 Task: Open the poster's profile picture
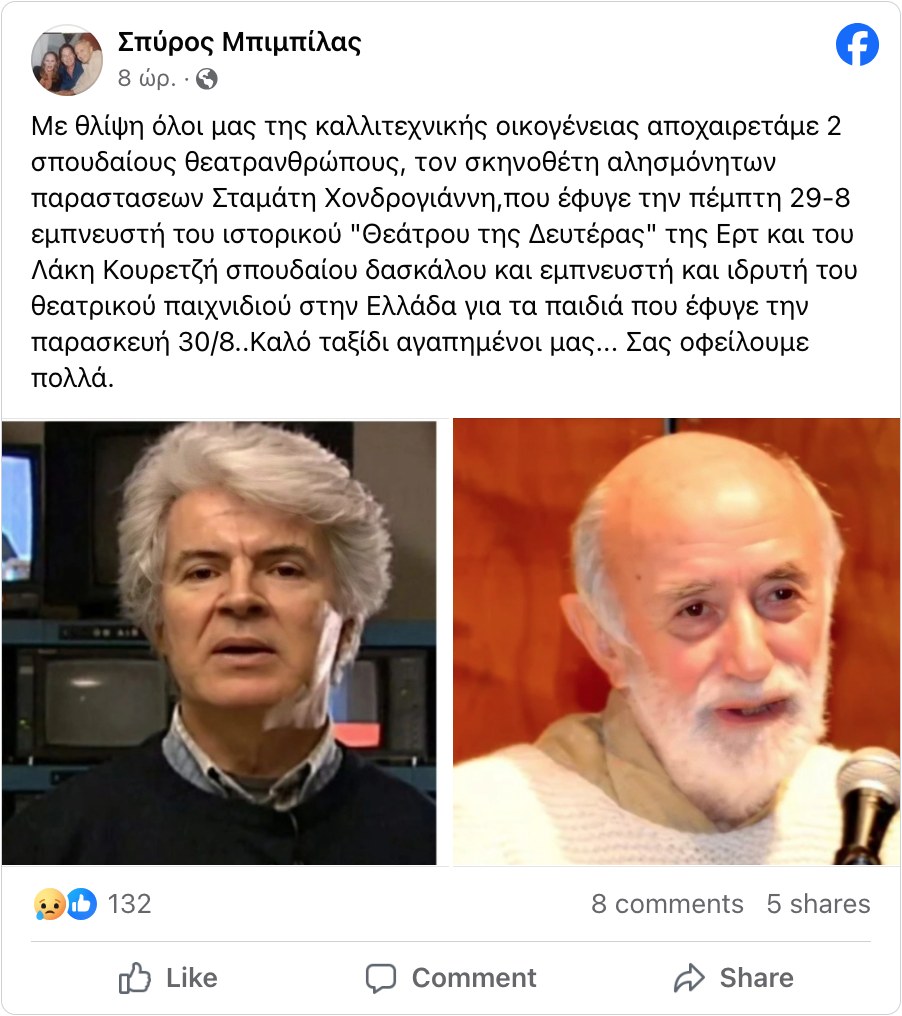67,60
